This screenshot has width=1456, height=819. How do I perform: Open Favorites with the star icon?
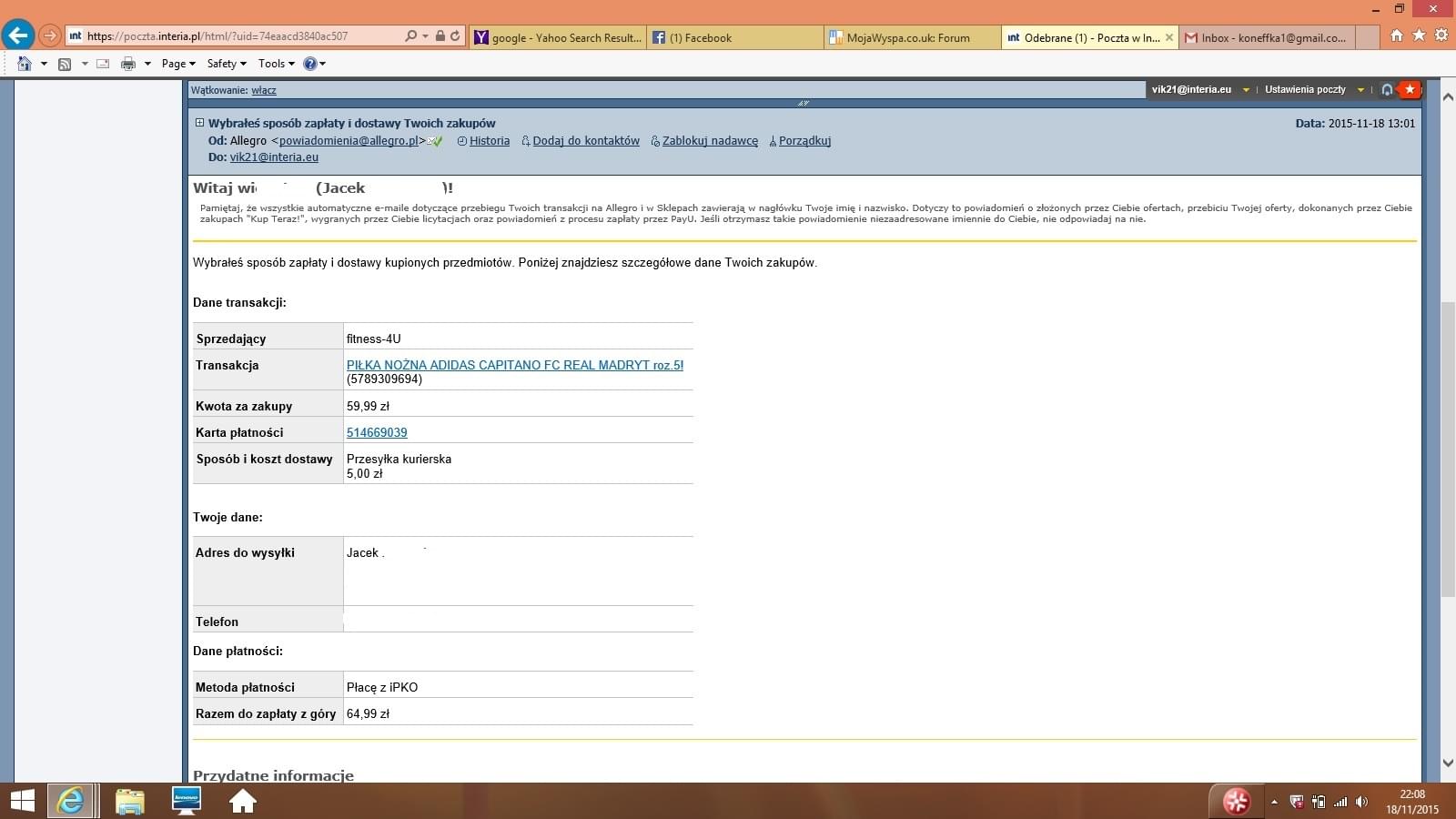(x=1419, y=35)
